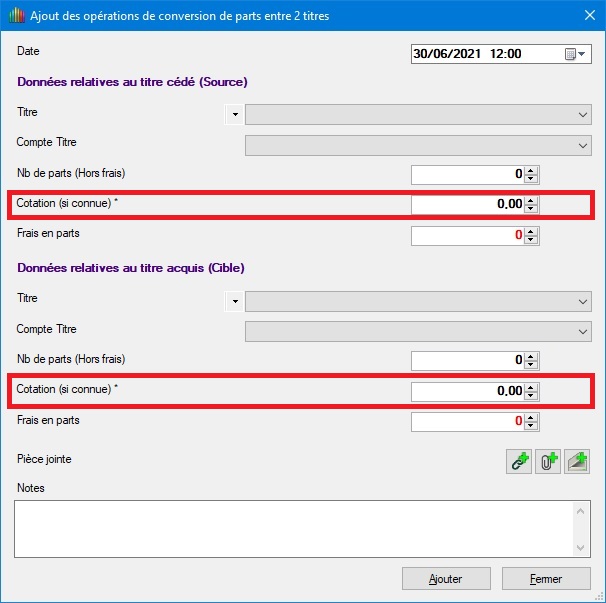Click the add link attachment icon
Viewport: 606px width, 603px height.
pos(519,462)
